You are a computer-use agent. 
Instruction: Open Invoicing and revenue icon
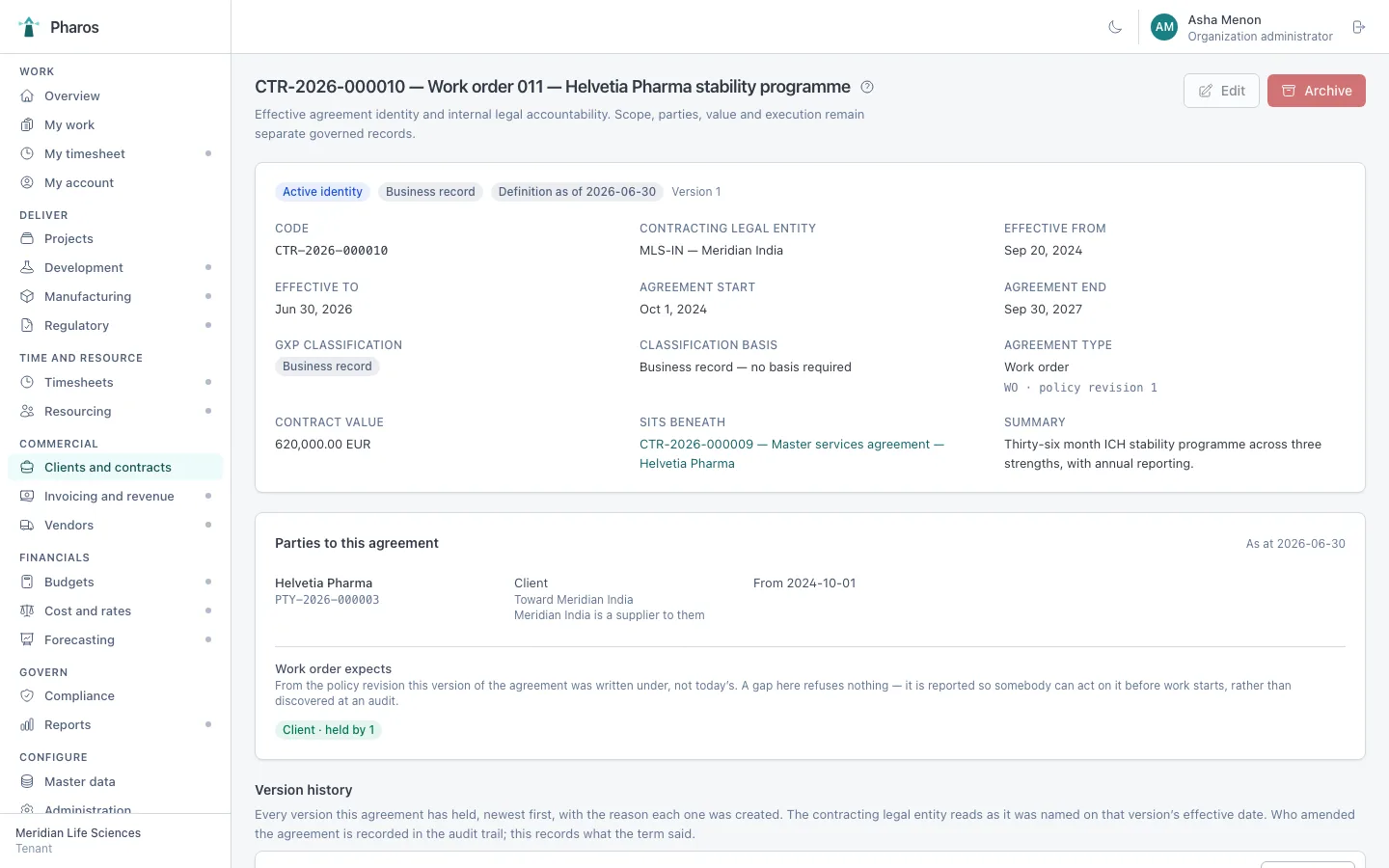(x=27, y=497)
